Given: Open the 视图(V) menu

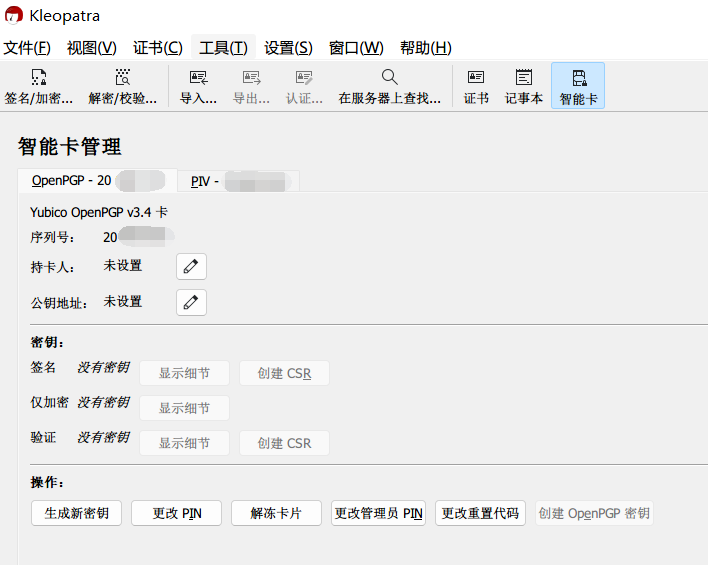Looking at the screenshot, I should pos(92,47).
